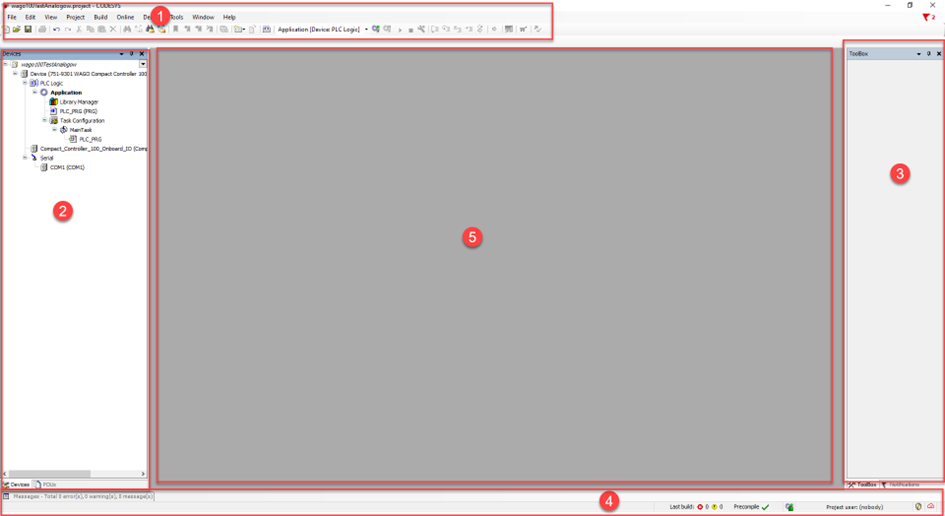
Task: Open the Devices panel options dropdown arrow
Action: click(x=121, y=54)
